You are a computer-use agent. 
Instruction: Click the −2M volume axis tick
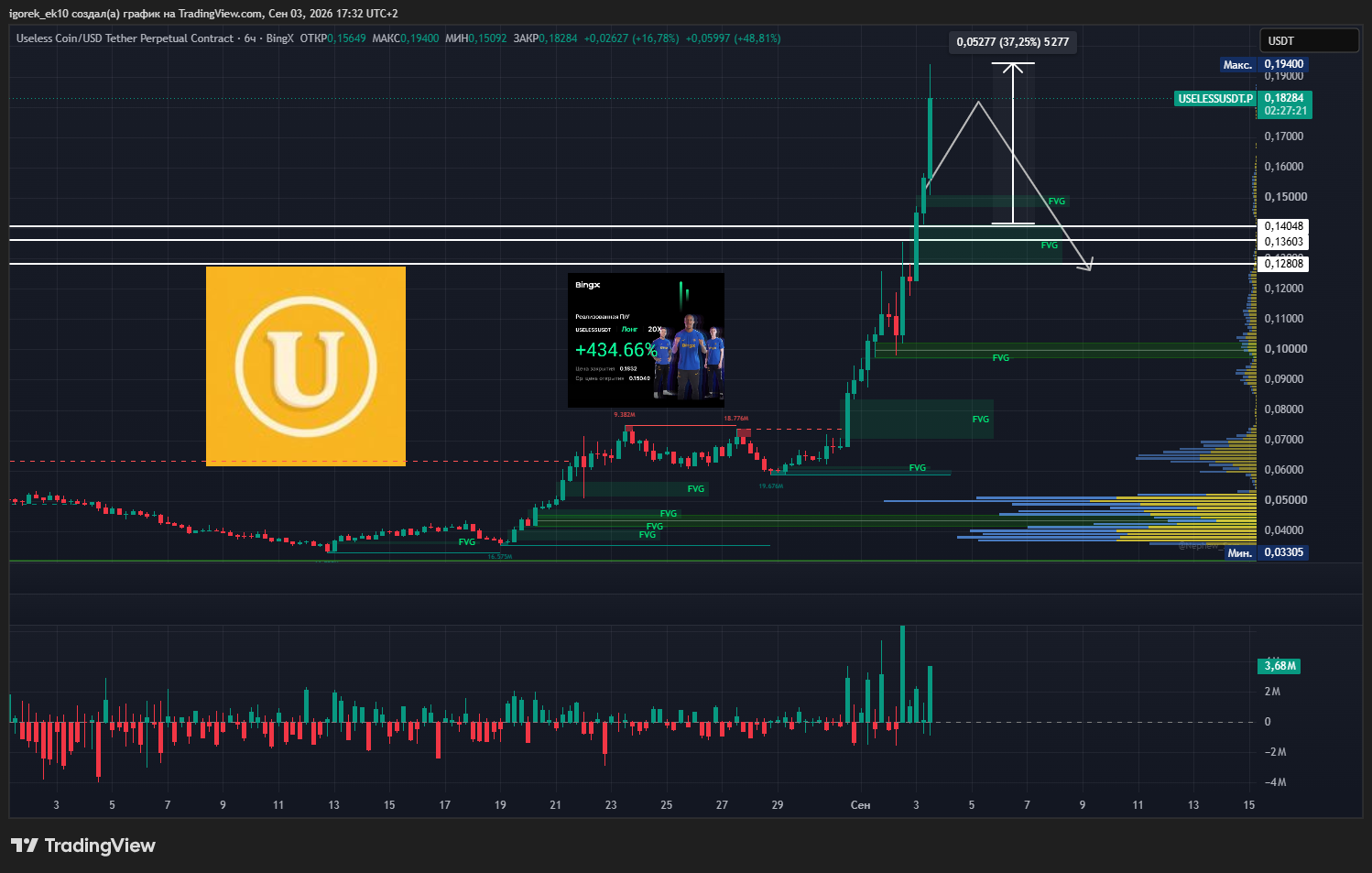(x=1276, y=752)
